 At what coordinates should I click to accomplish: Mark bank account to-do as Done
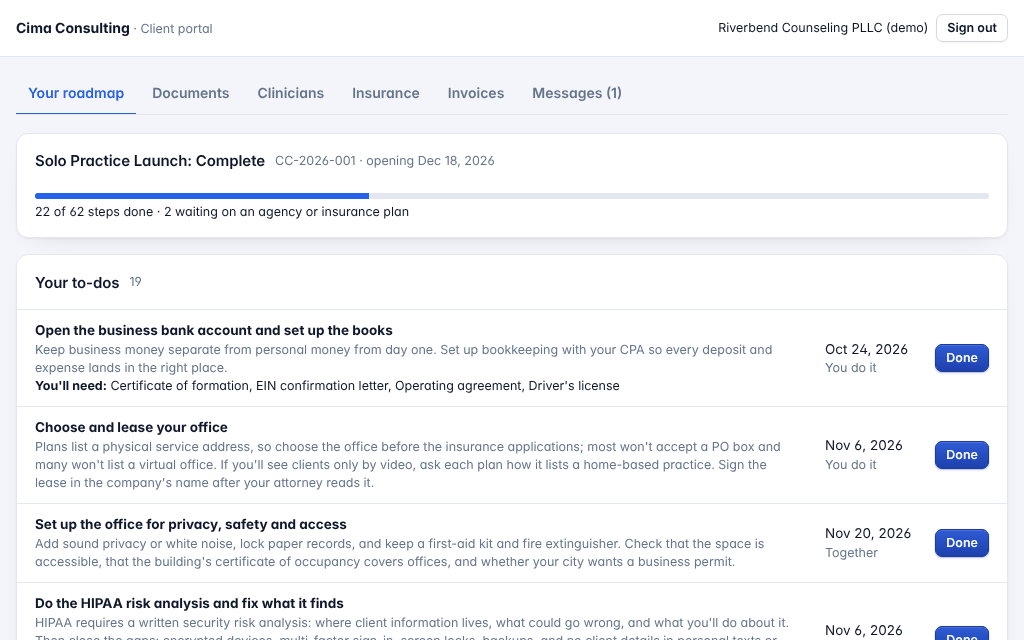961,358
